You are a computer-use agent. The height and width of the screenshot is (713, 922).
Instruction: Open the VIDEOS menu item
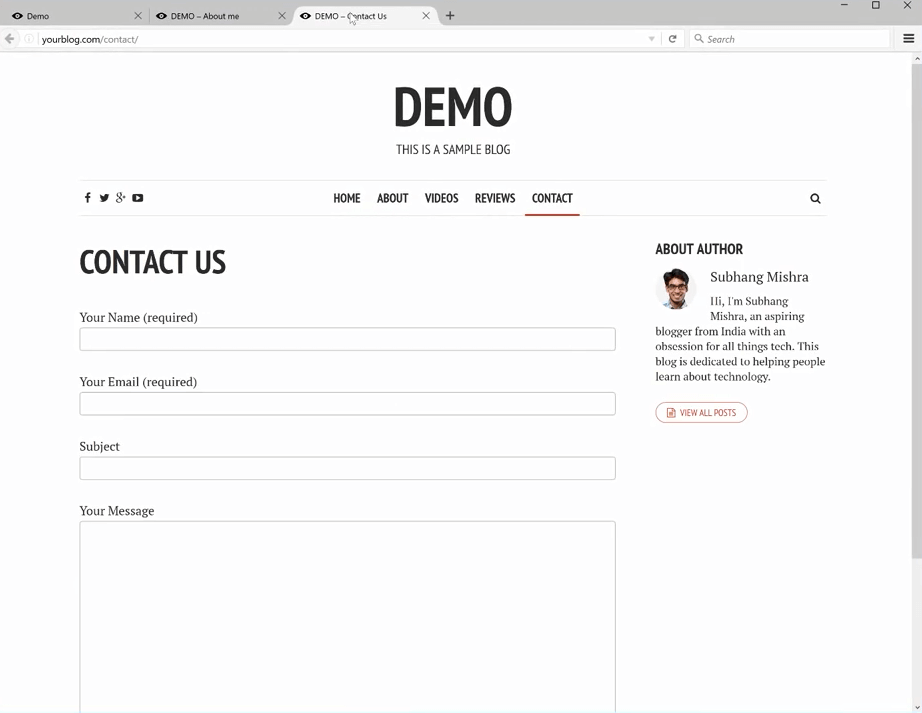pyautogui.click(x=442, y=198)
